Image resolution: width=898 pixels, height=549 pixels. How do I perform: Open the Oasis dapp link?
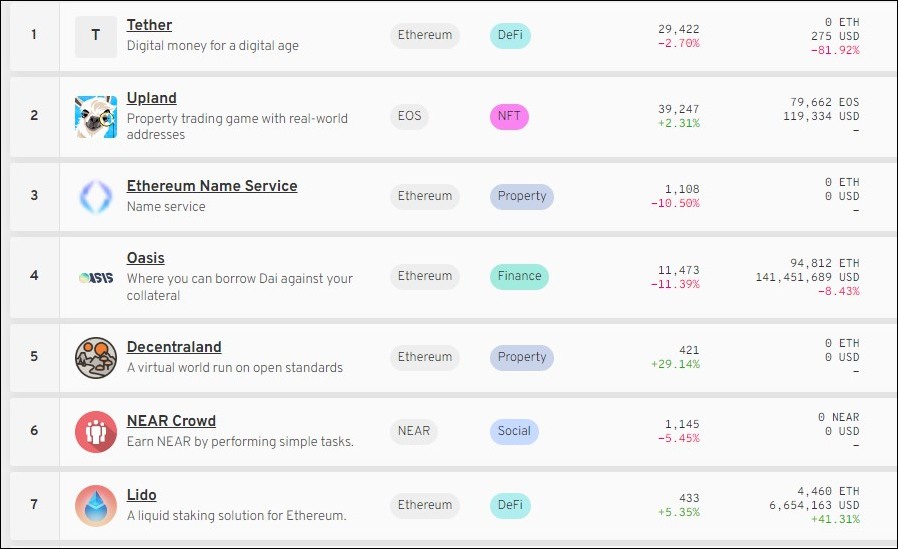click(x=145, y=258)
